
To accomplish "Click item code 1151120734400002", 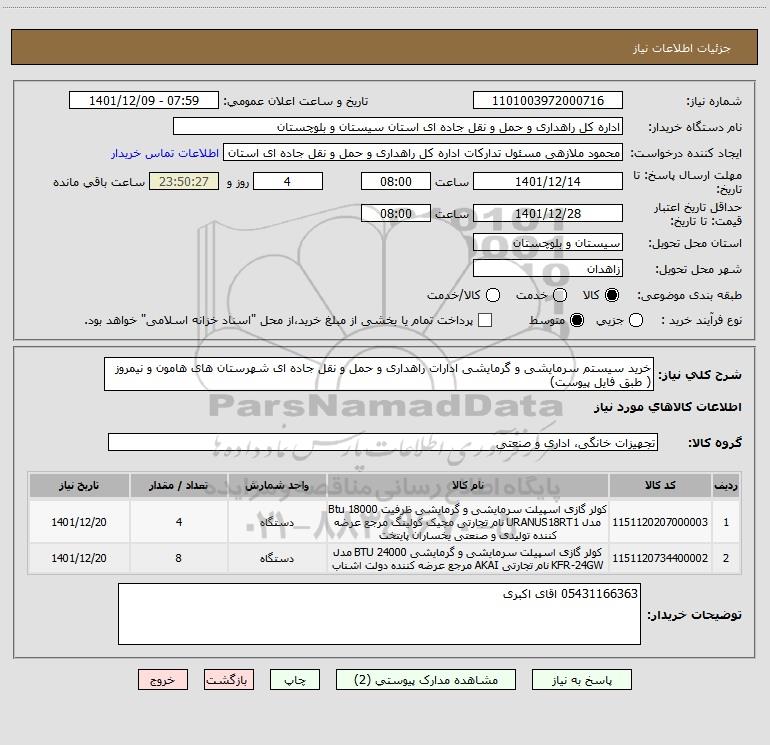I will pos(660,558).
